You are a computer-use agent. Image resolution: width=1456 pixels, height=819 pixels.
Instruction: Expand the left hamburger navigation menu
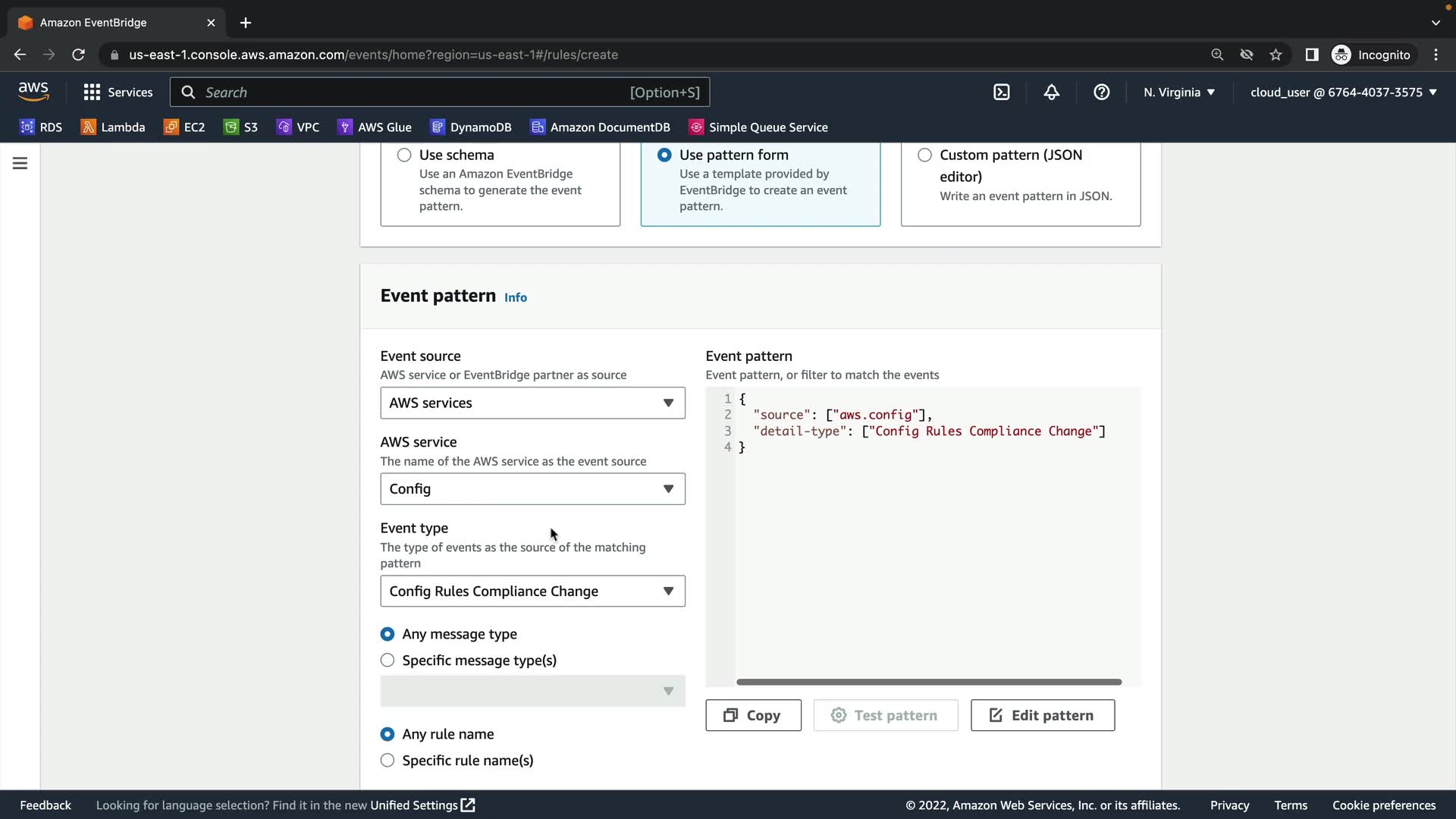[x=20, y=163]
